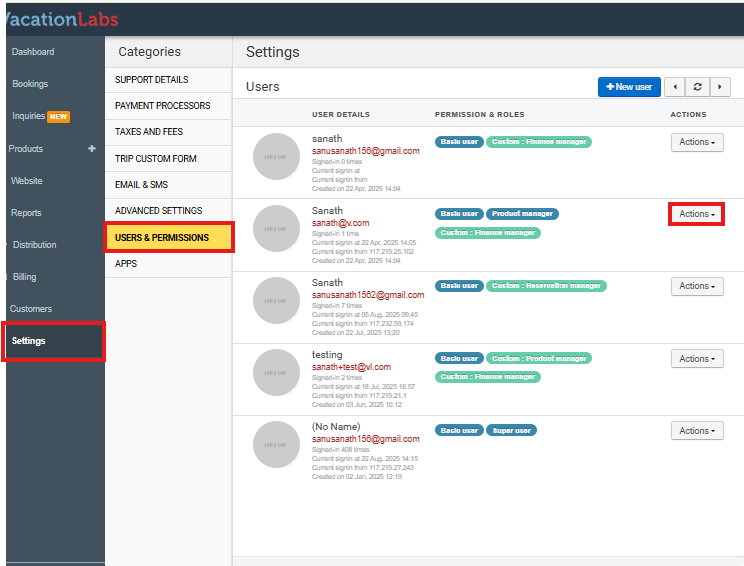Click the (No Name) user avatar
Viewport: 744px width, 566px height.
(x=277, y=445)
